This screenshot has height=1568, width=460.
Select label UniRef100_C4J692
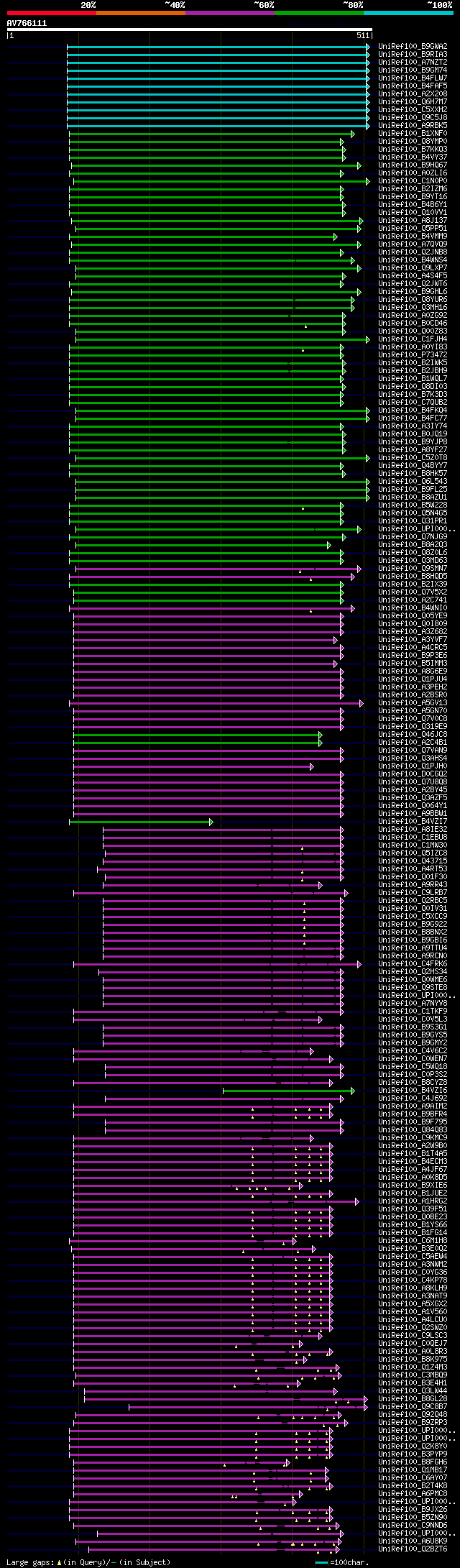[413, 1098]
